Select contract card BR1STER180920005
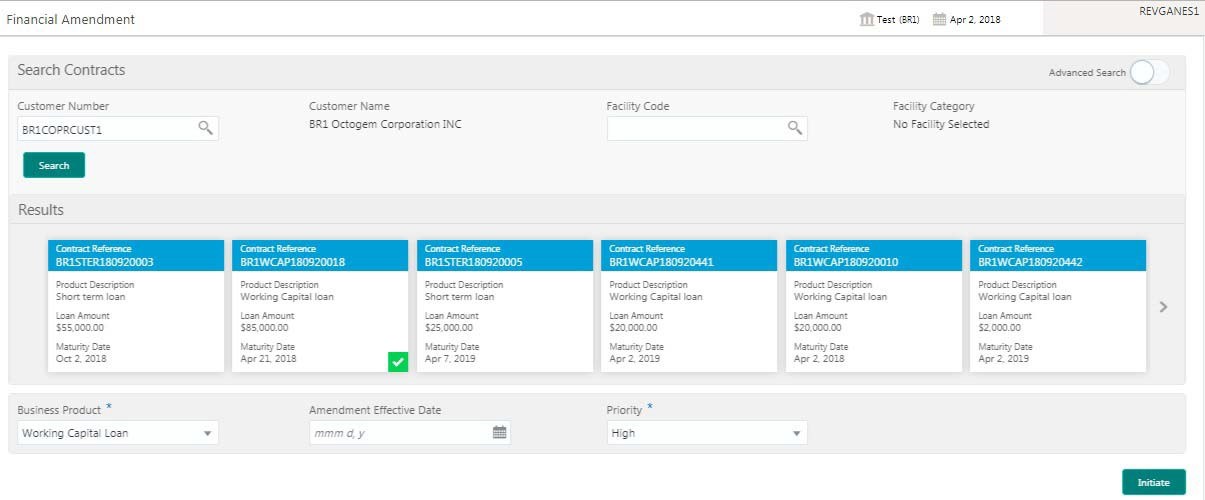The image size is (1205, 500). pyautogui.click(x=505, y=306)
